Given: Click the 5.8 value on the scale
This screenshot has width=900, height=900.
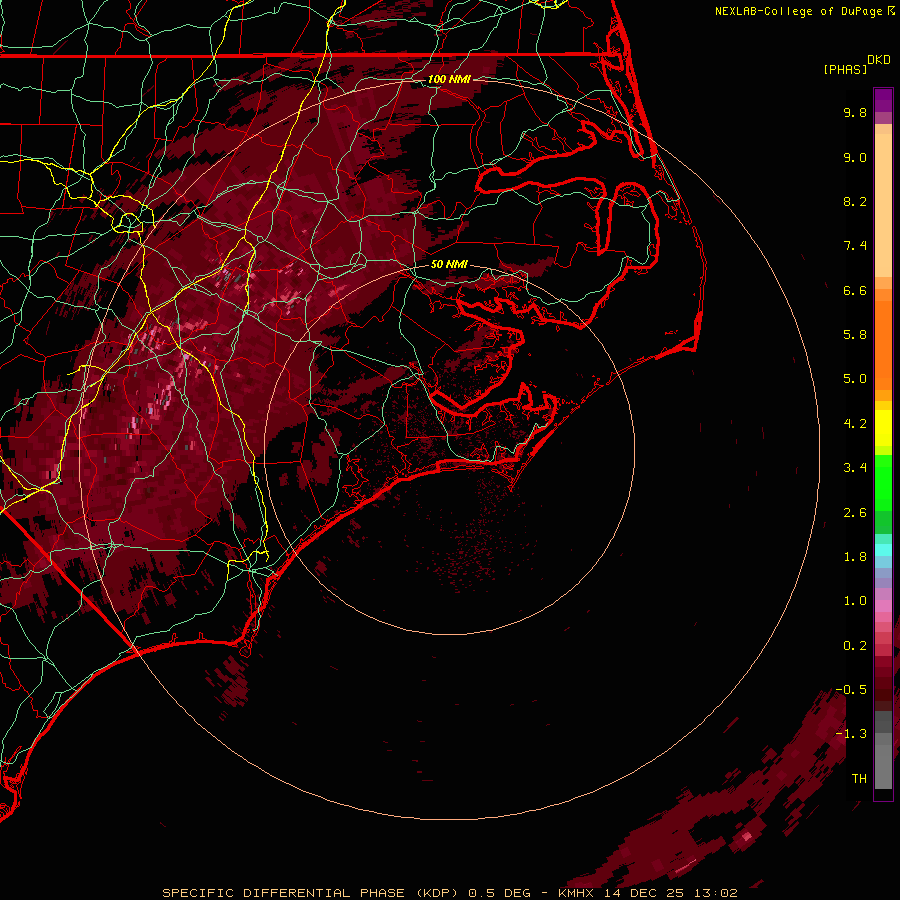Looking at the screenshot, I should tap(855, 335).
